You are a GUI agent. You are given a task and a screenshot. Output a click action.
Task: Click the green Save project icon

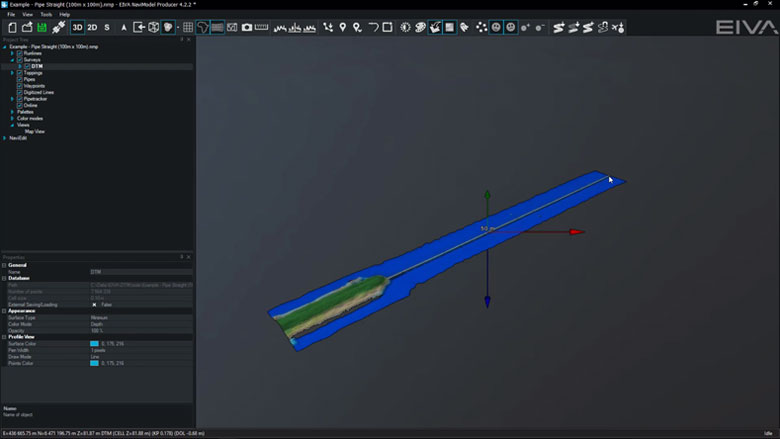[x=42, y=27]
